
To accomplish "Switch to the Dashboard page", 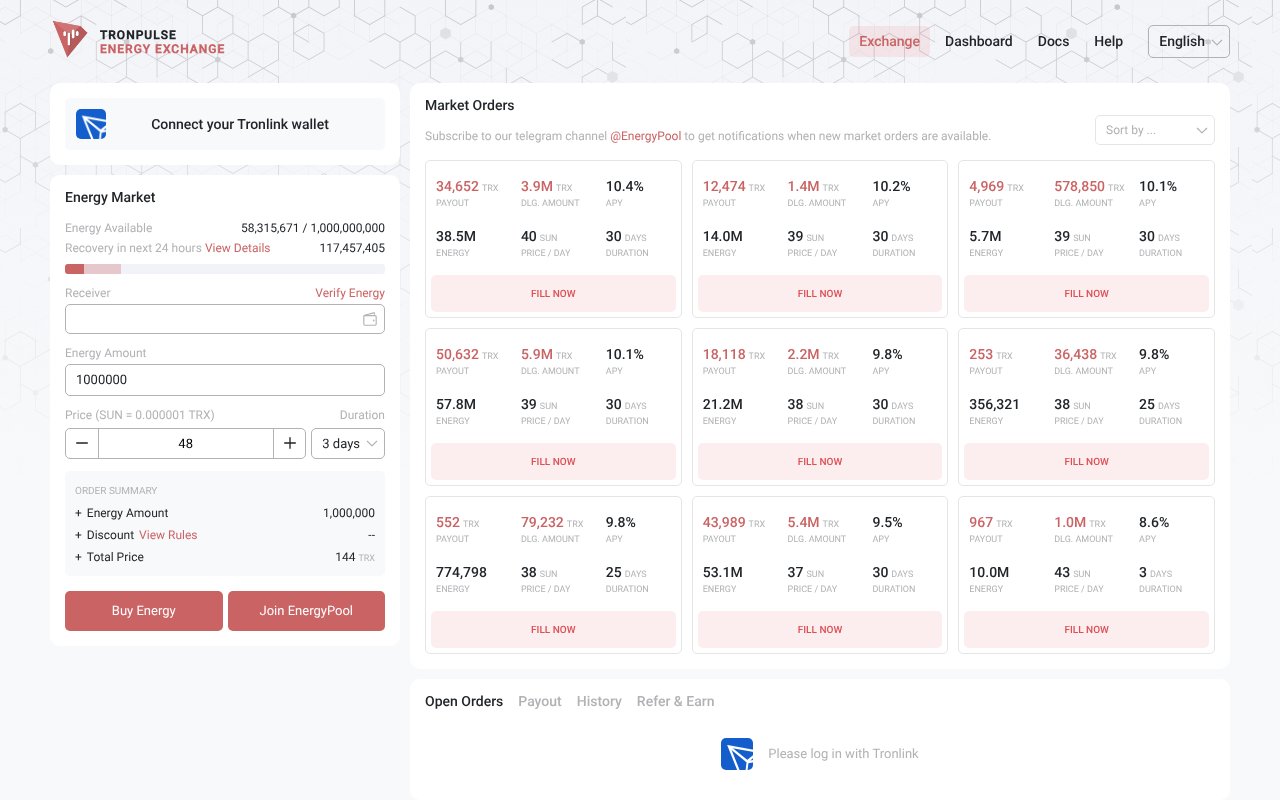I will pos(978,41).
